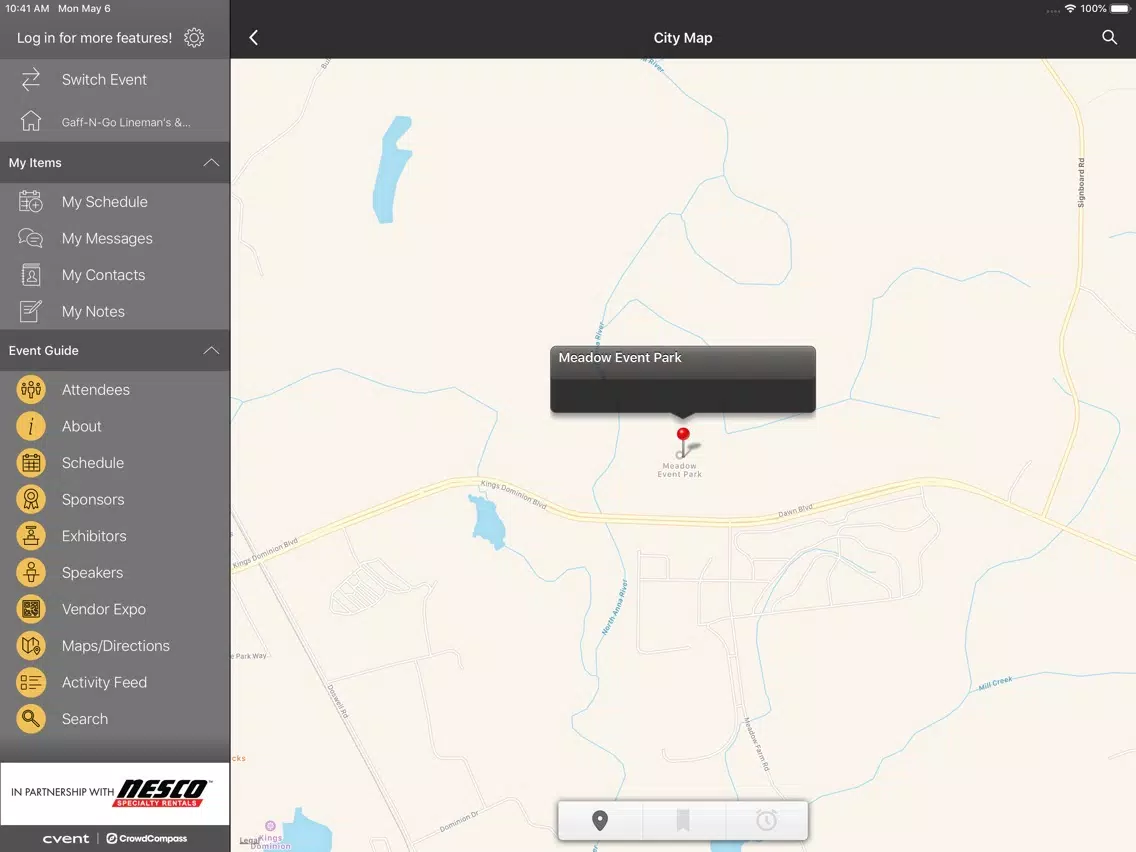Image resolution: width=1136 pixels, height=852 pixels.
Task: Open the Attendees list entry
Action: point(114,390)
